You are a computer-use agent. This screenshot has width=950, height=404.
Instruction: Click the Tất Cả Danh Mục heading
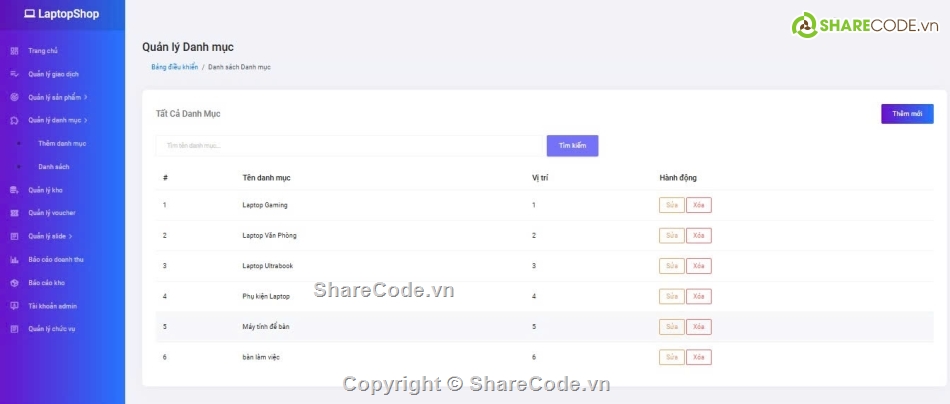coord(188,114)
